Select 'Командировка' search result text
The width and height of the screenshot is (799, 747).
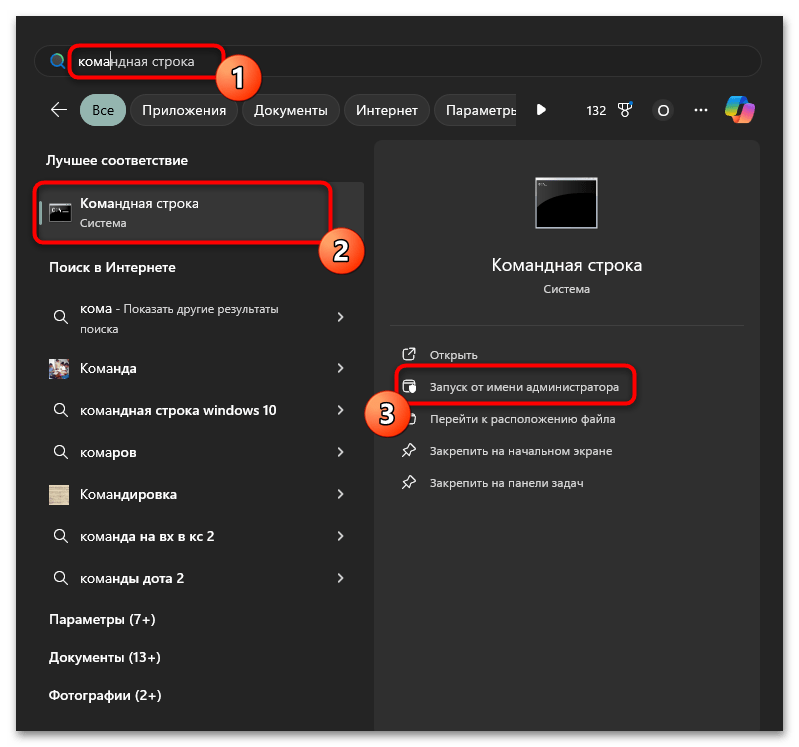tap(128, 494)
